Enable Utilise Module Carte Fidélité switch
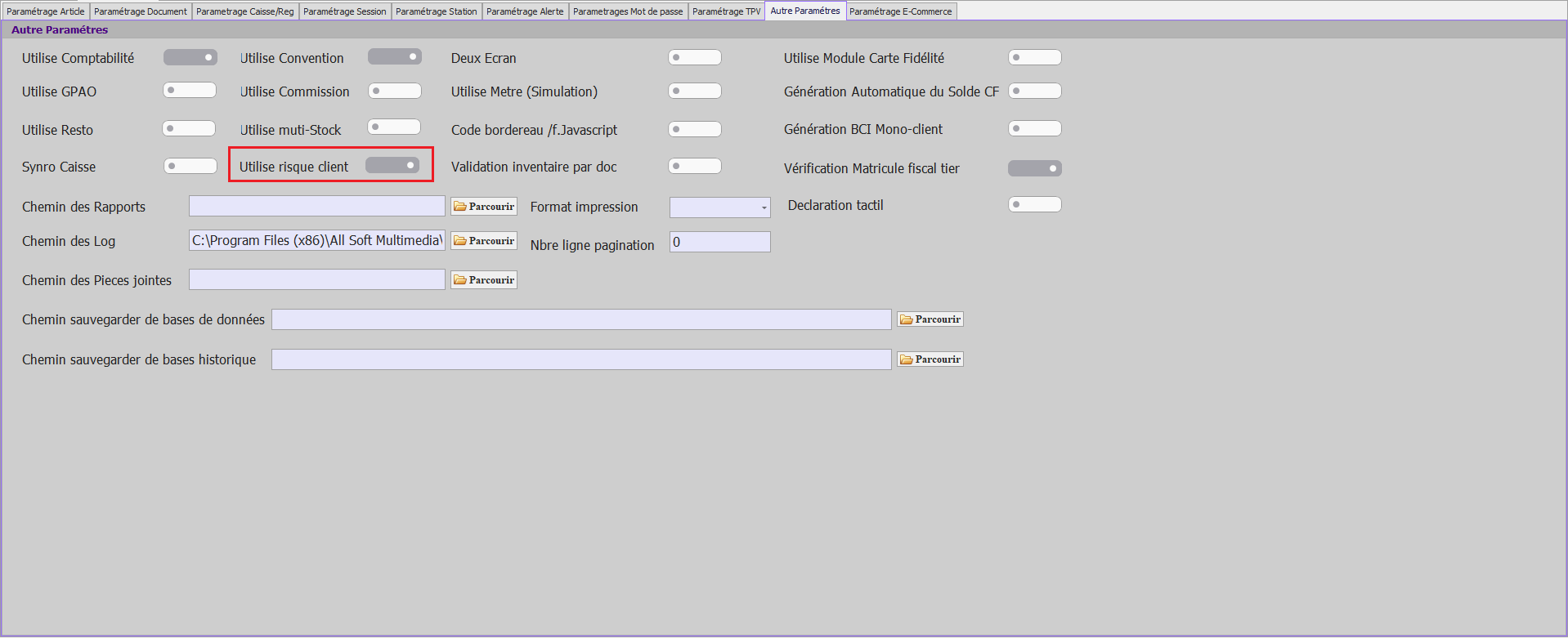The width and height of the screenshot is (1568, 638). click(x=1035, y=57)
